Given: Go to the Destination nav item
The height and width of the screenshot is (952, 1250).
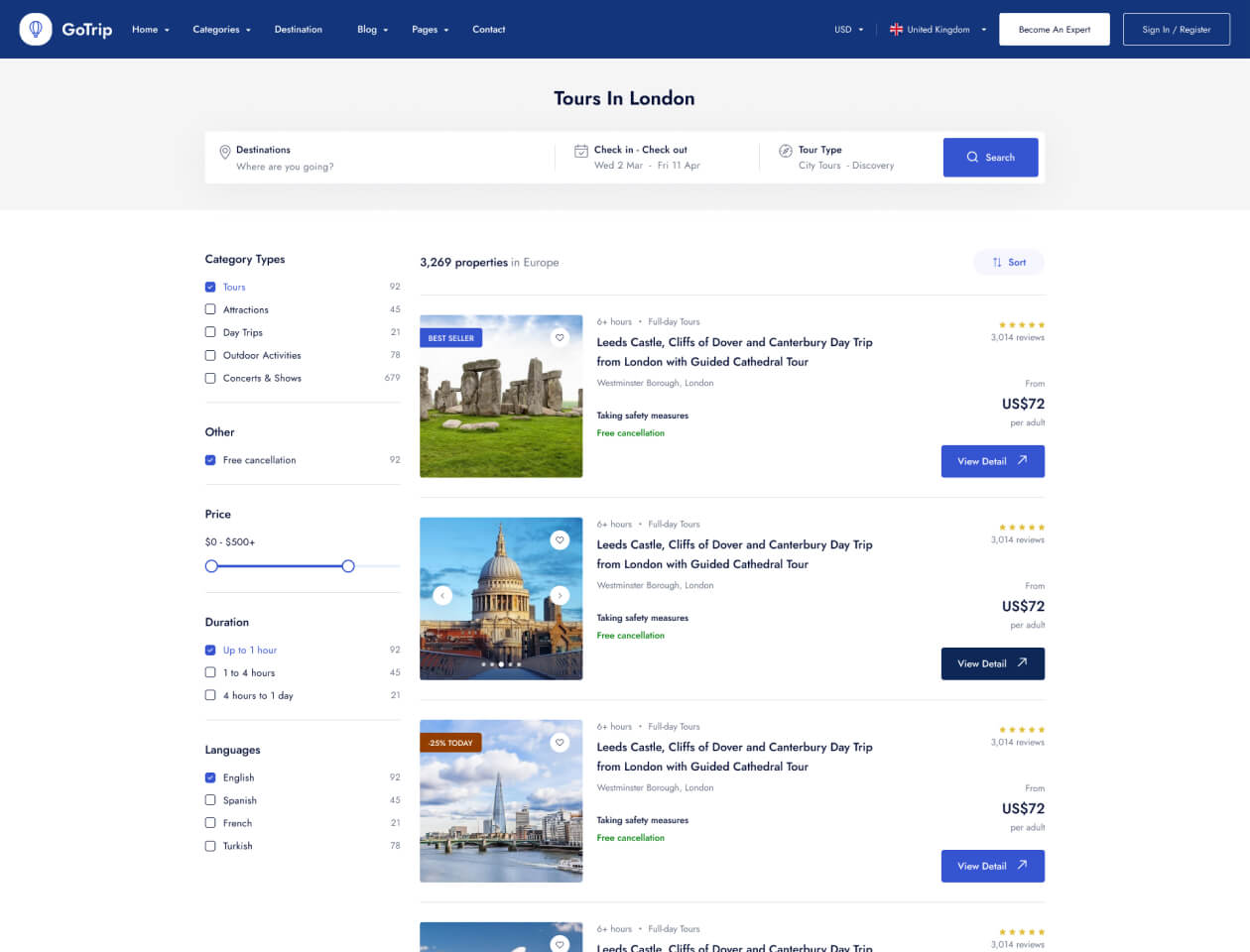Looking at the screenshot, I should 298,30.
